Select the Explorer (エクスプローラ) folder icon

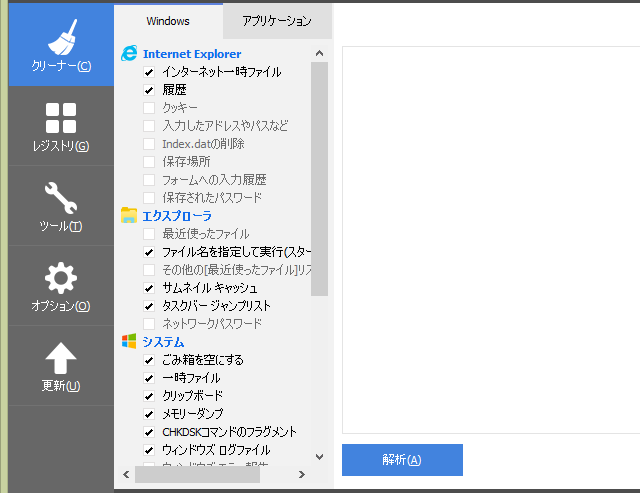[x=129, y=215]
